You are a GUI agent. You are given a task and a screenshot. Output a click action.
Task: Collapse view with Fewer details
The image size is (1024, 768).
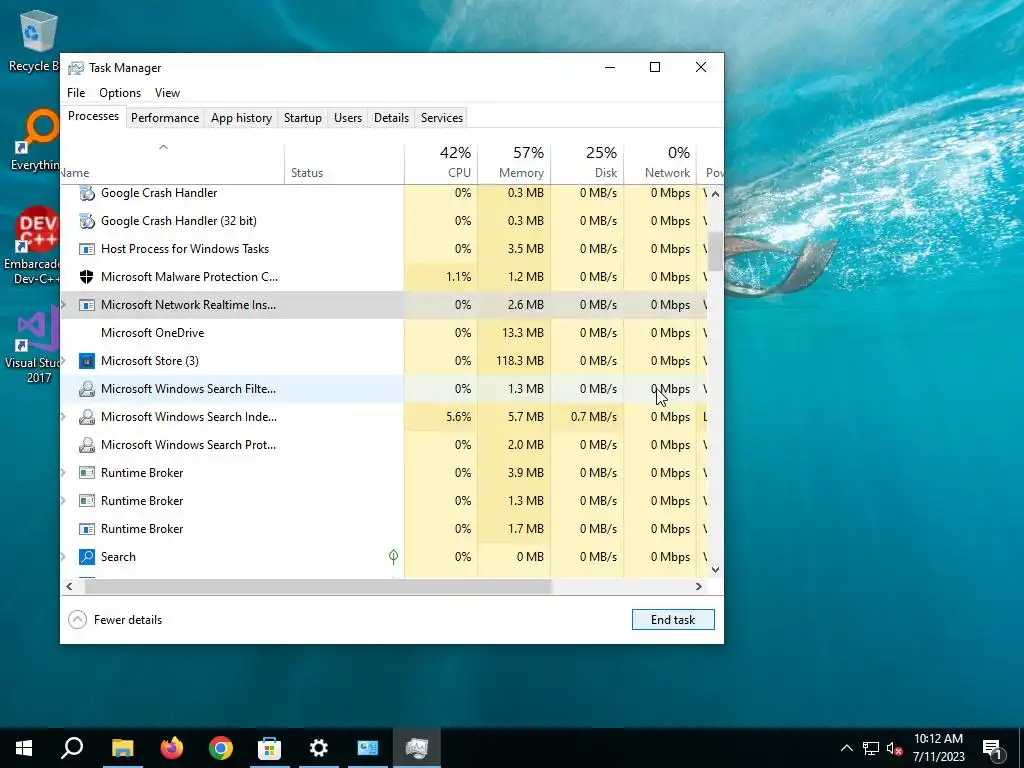tap(115, 620)
